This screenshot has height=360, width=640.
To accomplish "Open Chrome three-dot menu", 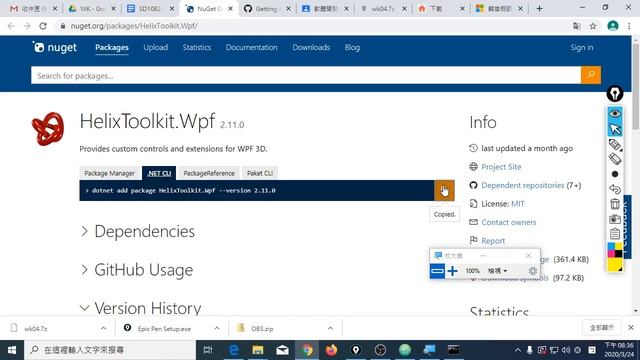I will click(x=629, y=26).
